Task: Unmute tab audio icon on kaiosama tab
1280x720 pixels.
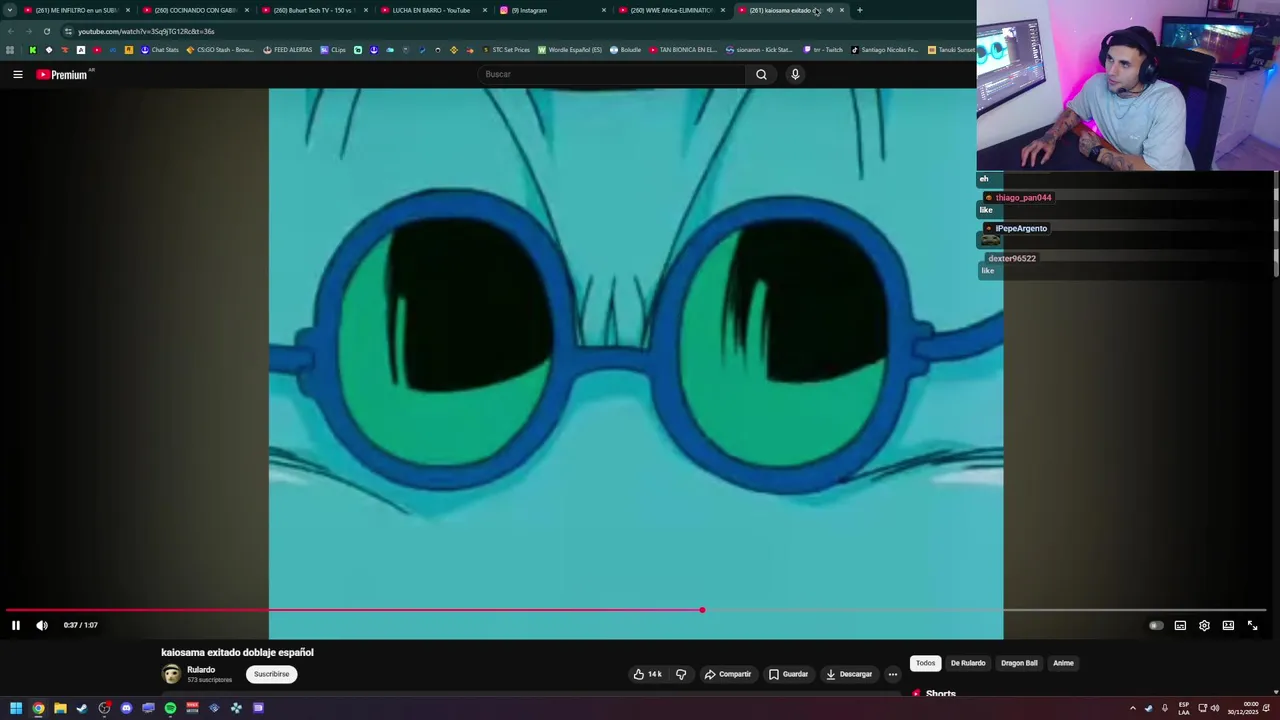Action: point(830,10)
